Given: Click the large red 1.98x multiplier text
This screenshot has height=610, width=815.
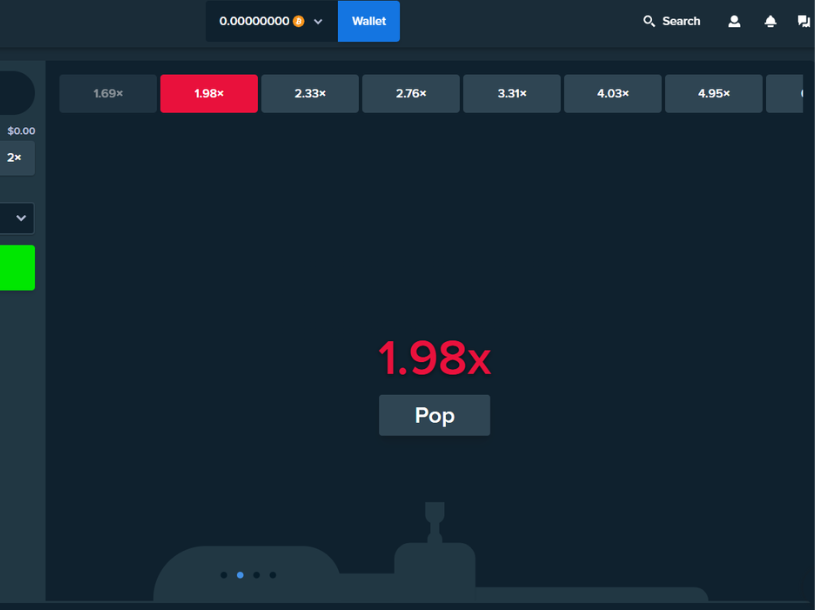Looking at the screenshot, I should 435,358.
